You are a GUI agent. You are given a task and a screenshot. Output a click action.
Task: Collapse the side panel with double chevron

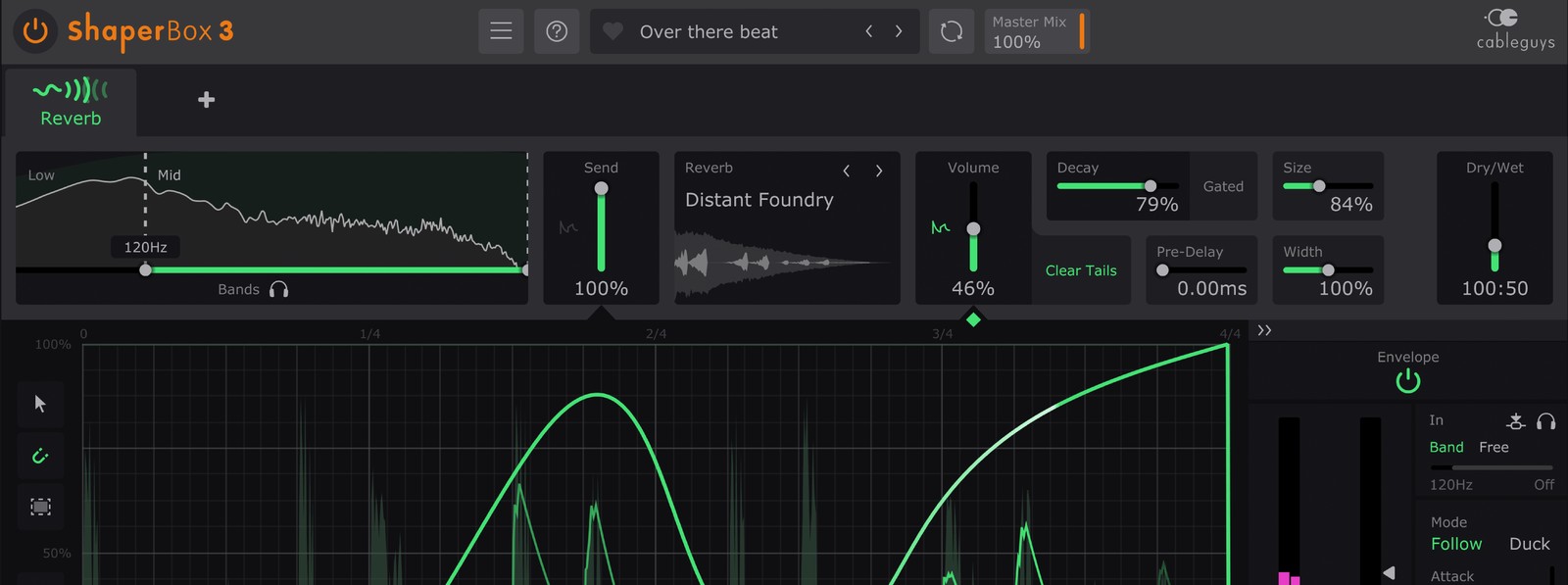tap(1264, 330)
